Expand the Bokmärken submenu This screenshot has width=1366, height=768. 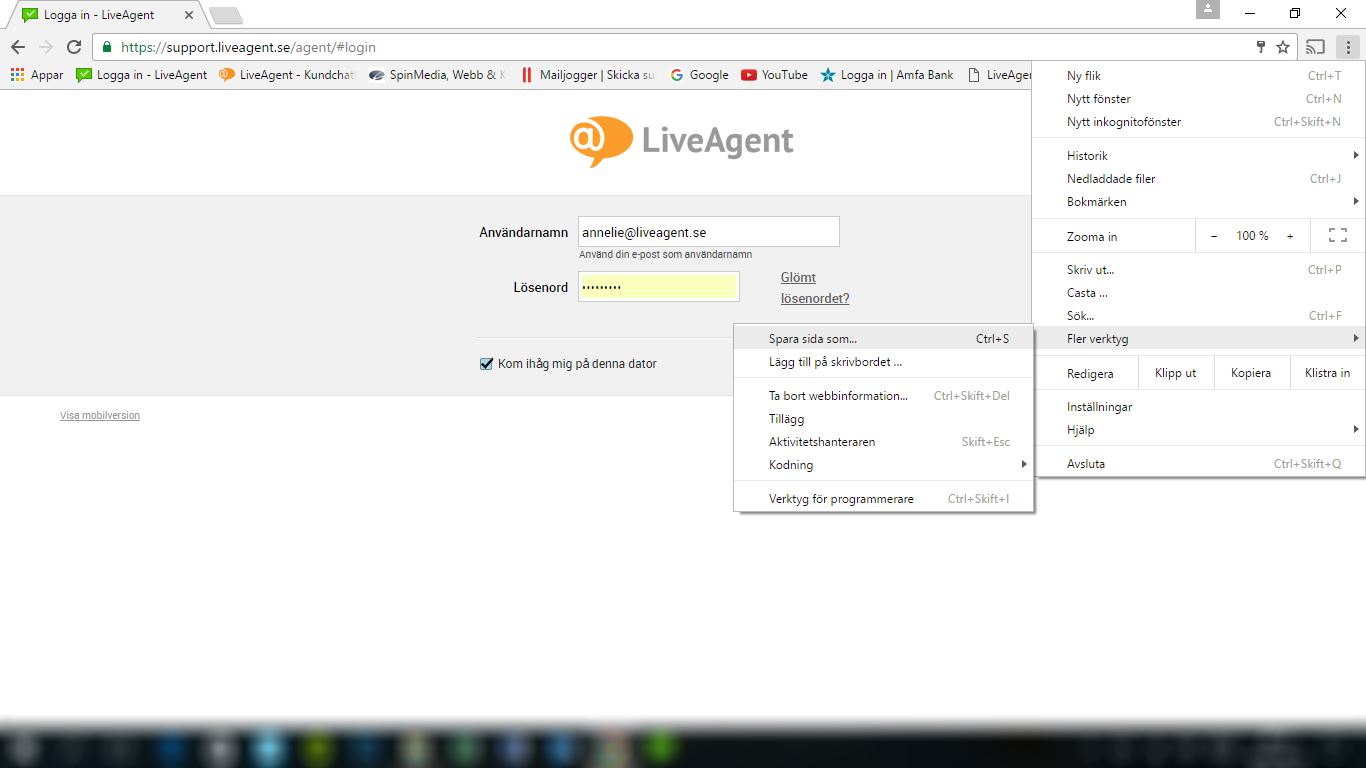pyautogui.click(x=1199, y=202)
